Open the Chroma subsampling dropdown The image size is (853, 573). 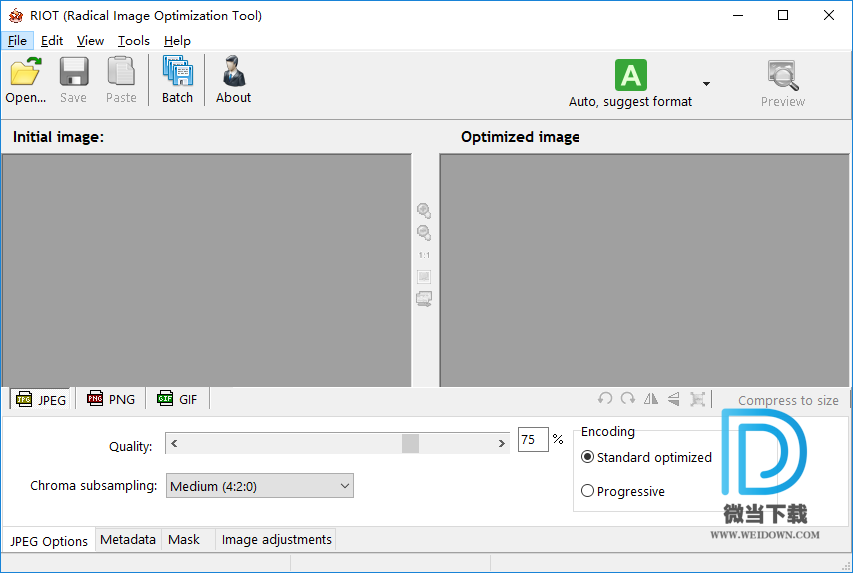tap(259, 486)
